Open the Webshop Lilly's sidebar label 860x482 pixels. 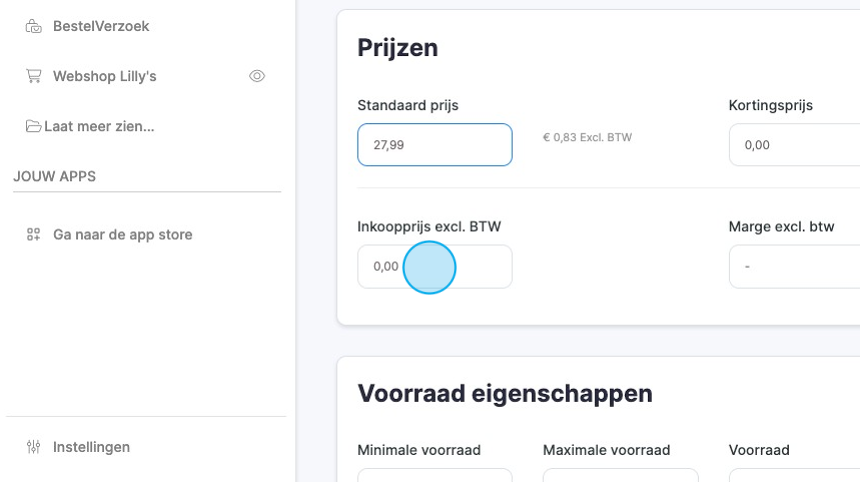[104, 76]
